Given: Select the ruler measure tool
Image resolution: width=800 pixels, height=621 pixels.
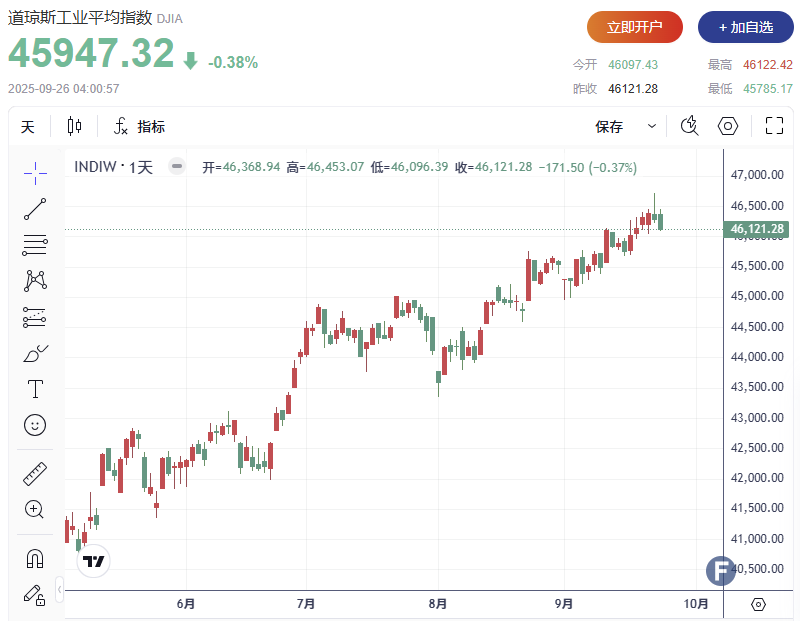Looking at the screenshot, I should tap(35, 474).
